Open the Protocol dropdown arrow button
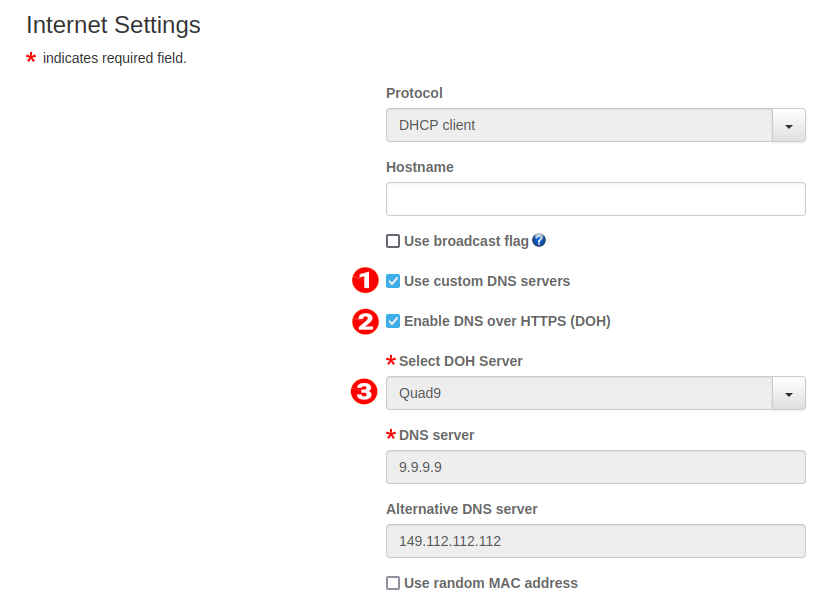The width and height of the screenshot is (829, 602). coord(789,126)
